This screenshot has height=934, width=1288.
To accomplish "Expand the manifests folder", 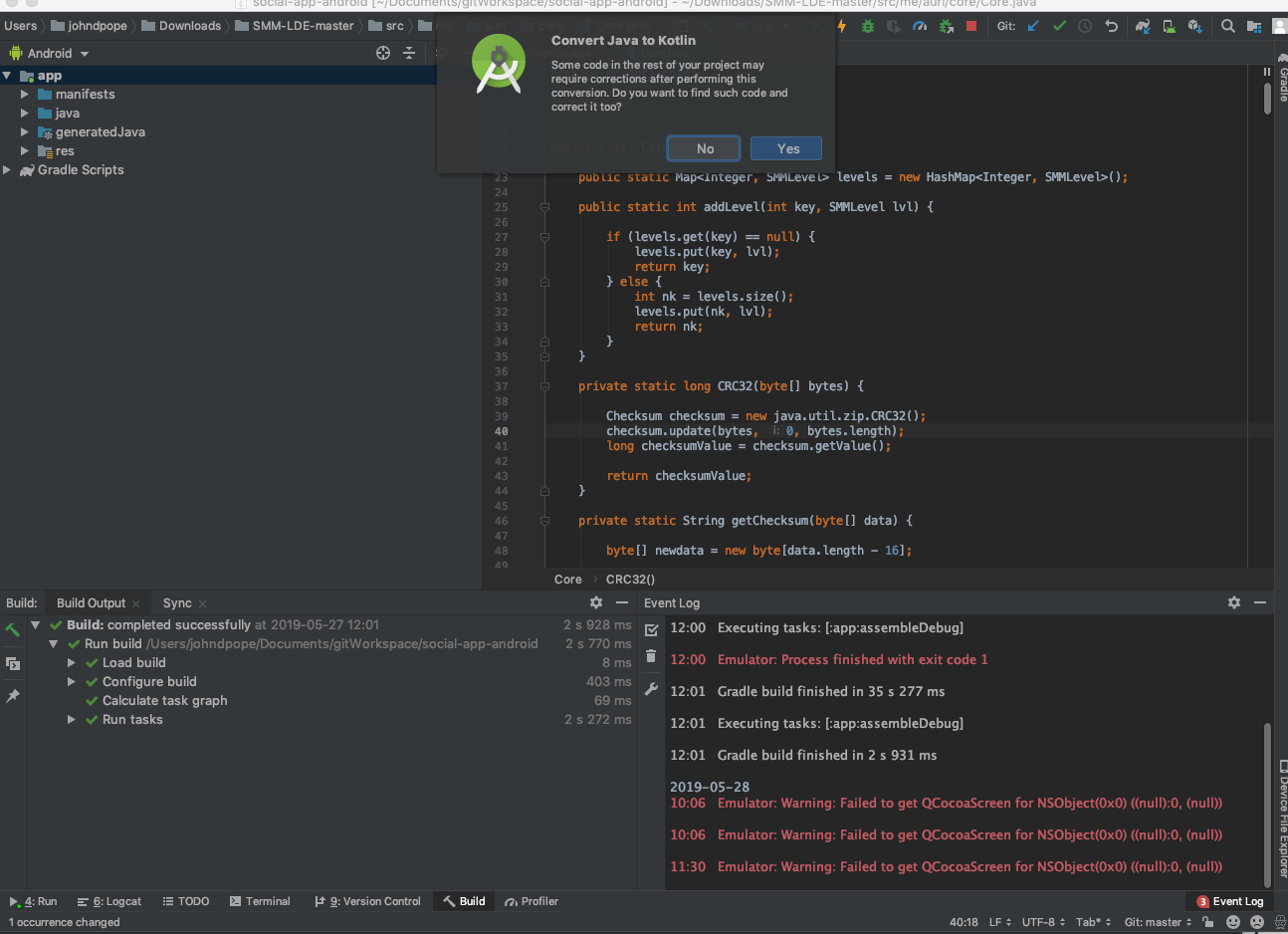I will 25,95.
